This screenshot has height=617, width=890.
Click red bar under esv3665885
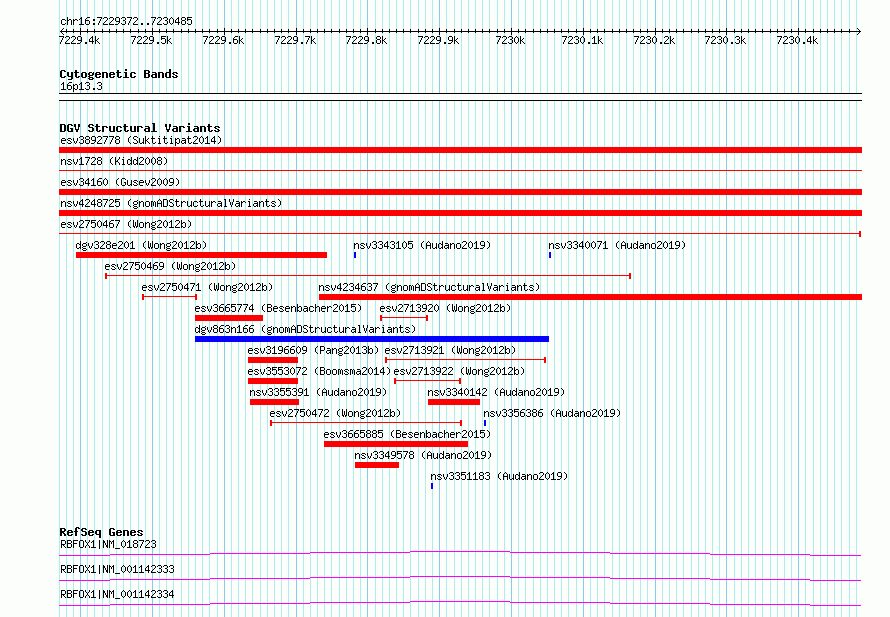tap(396, 444)
